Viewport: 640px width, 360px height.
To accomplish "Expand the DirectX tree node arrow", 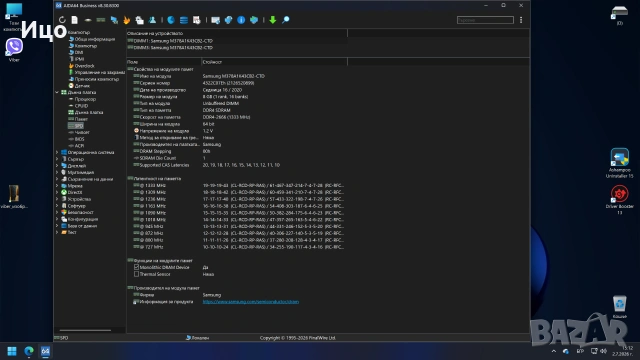I will (x=57, y=192).
